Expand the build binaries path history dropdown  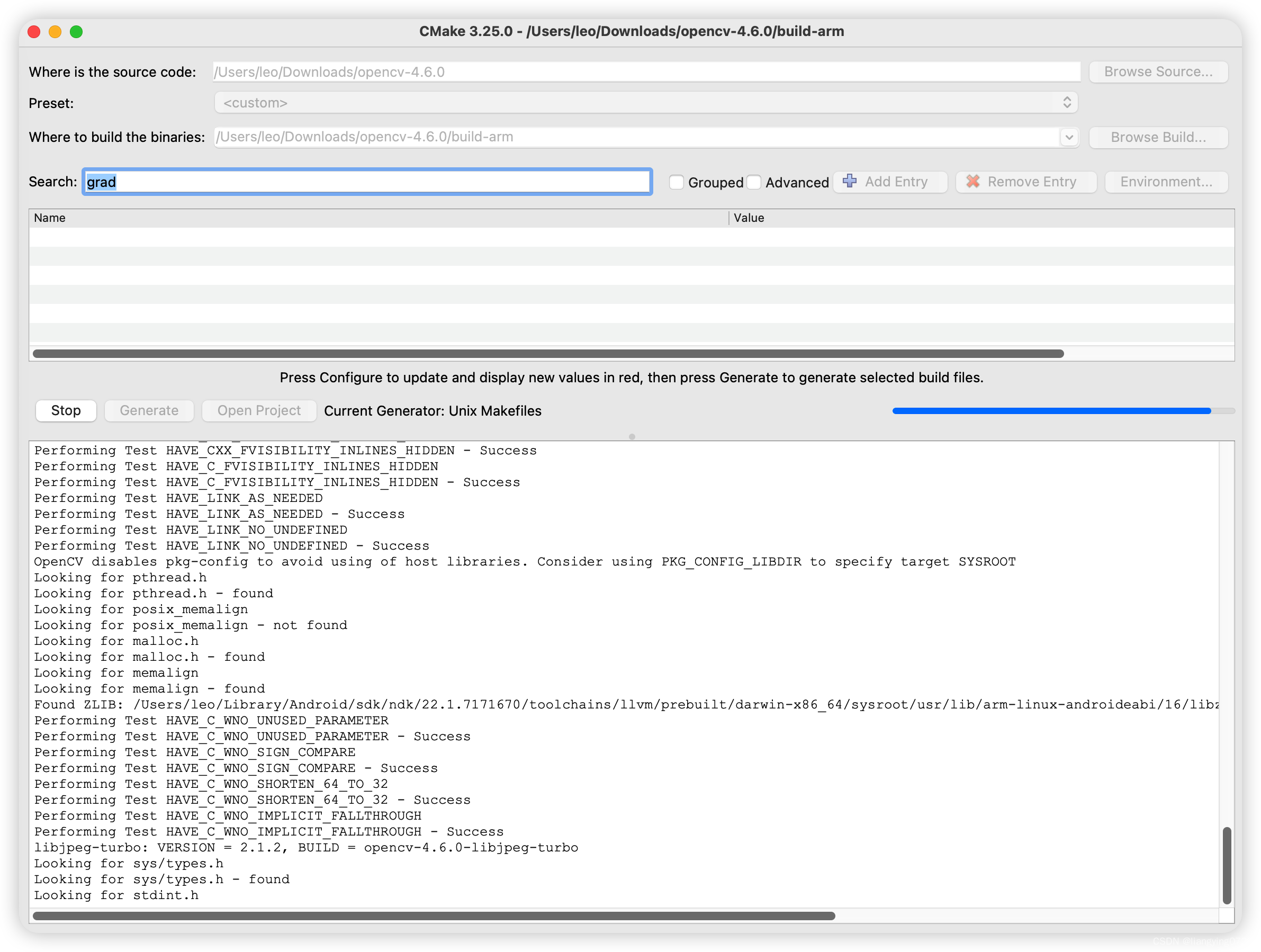click(x=1070, y=137)
